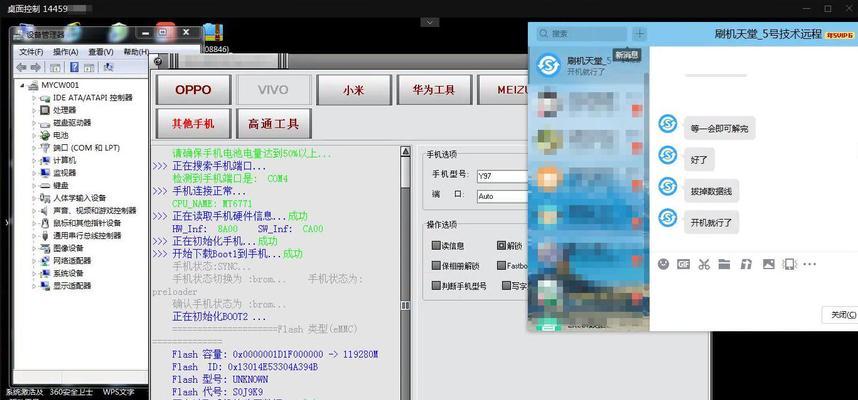Expand the IDE ATA/ATAPI 控制器 node

point(34,97)
